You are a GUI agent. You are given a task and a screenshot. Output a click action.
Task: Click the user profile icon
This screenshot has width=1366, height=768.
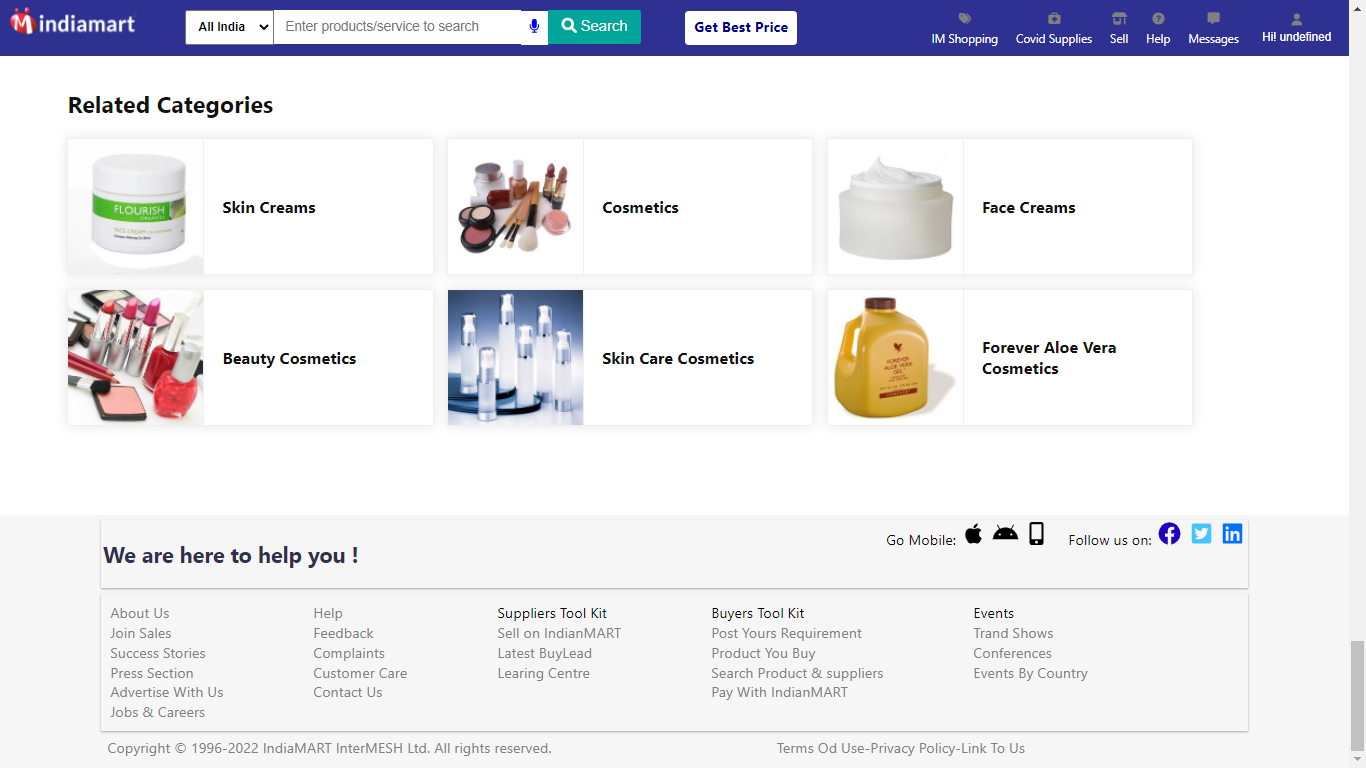click(x=1296, y=19)
